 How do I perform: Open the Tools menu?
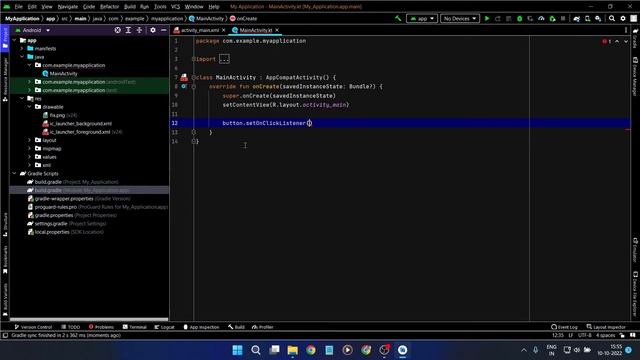pos(160,7)
